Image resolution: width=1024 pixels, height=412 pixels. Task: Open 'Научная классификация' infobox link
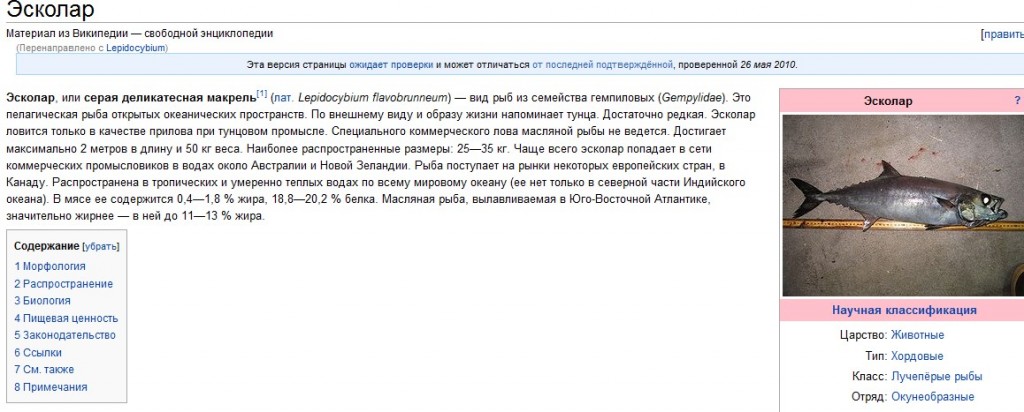(904, 310)
